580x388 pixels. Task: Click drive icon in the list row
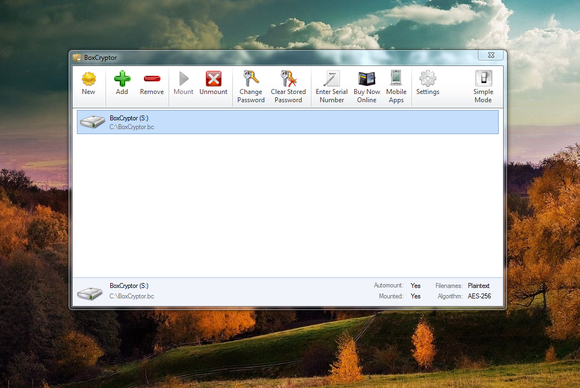coord(92,122)
